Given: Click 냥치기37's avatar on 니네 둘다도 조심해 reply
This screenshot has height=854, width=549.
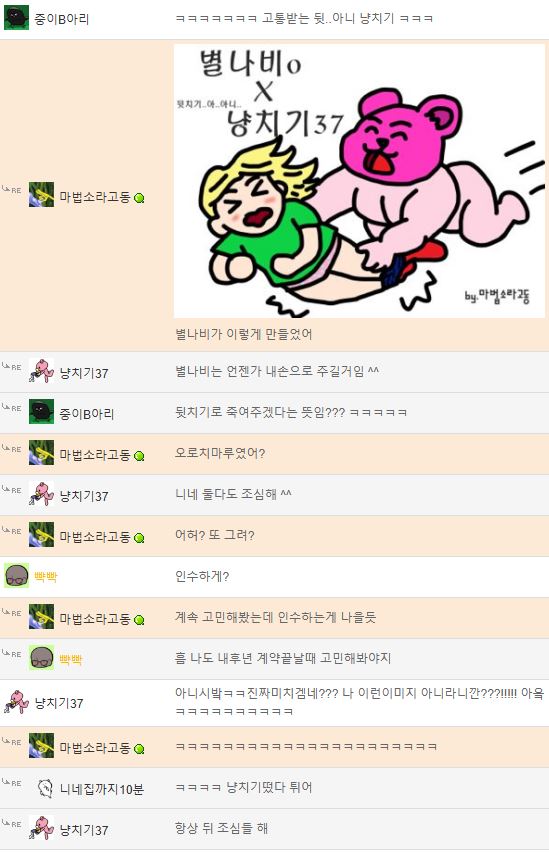Looking at the screenshot, I should pos(41,493).
